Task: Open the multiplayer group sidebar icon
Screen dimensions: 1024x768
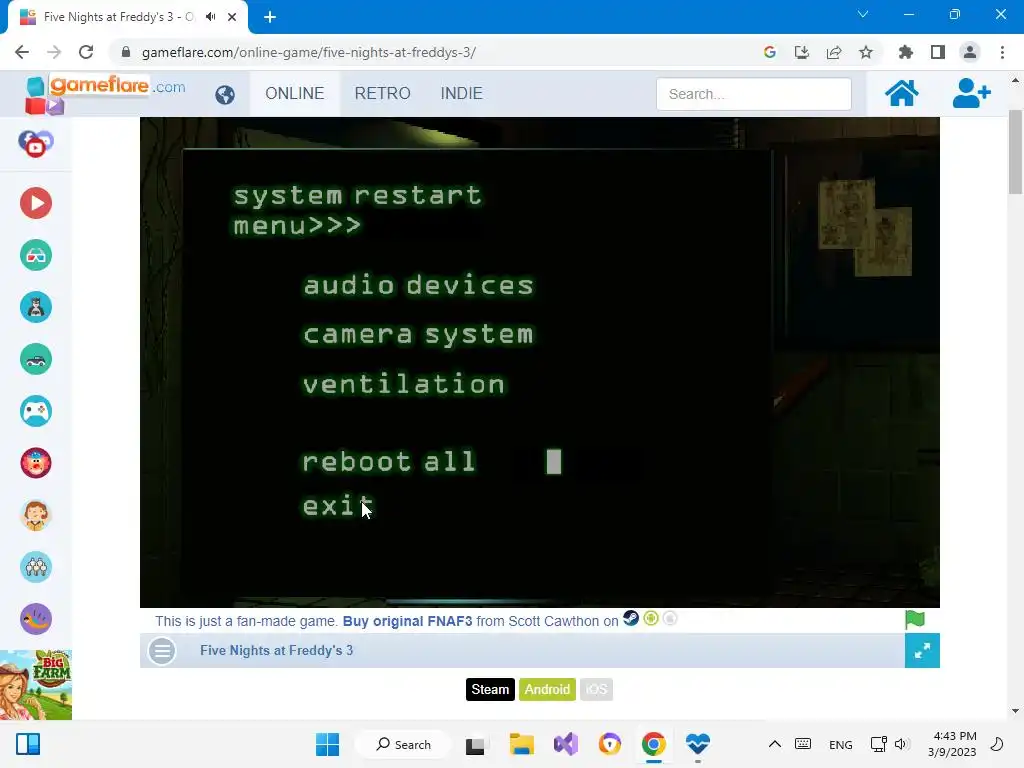Action: [x=36, y=567]
